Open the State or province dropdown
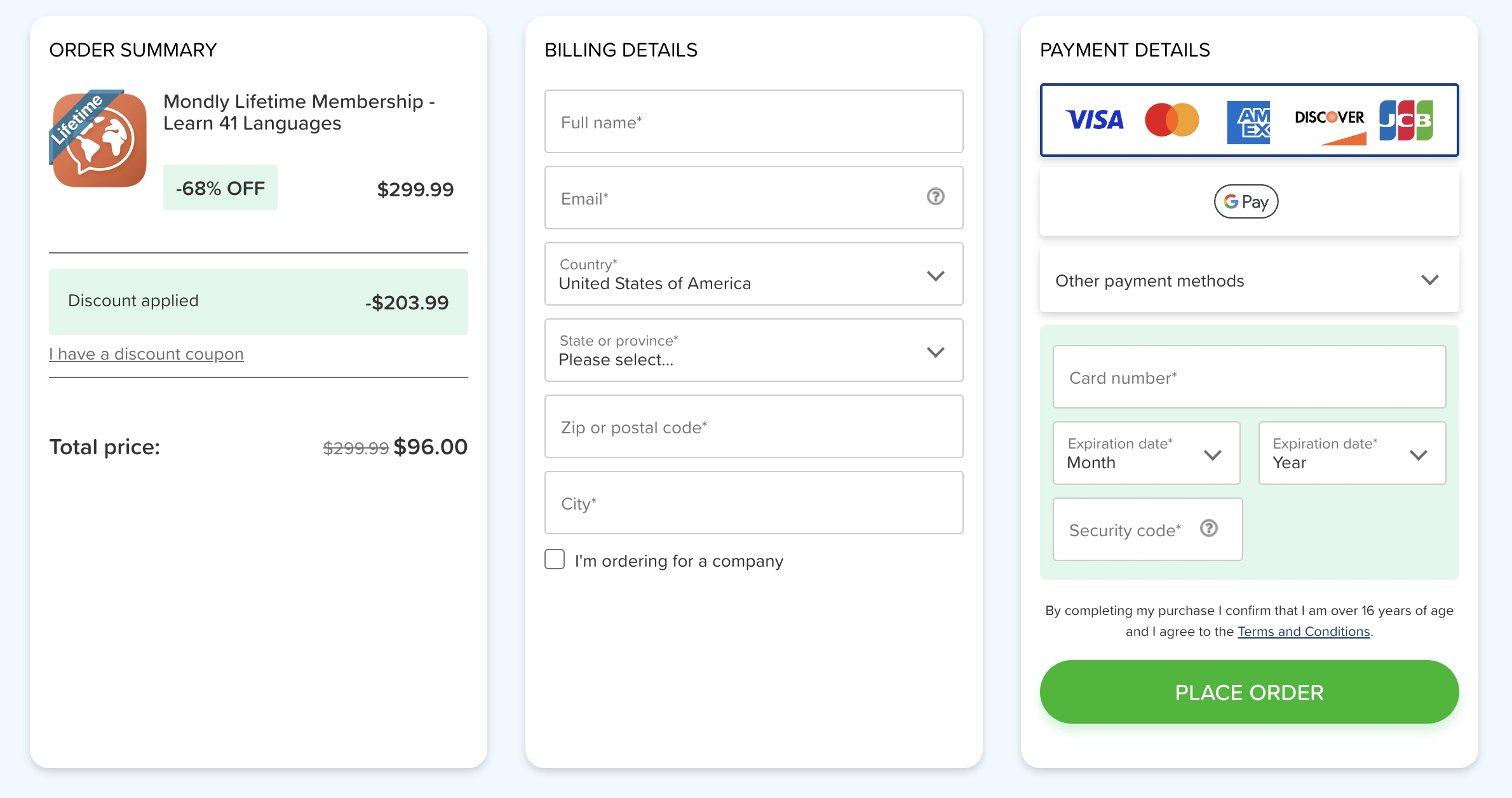Viewport: 1512px width, 798px height. click(x=753, y=350)
